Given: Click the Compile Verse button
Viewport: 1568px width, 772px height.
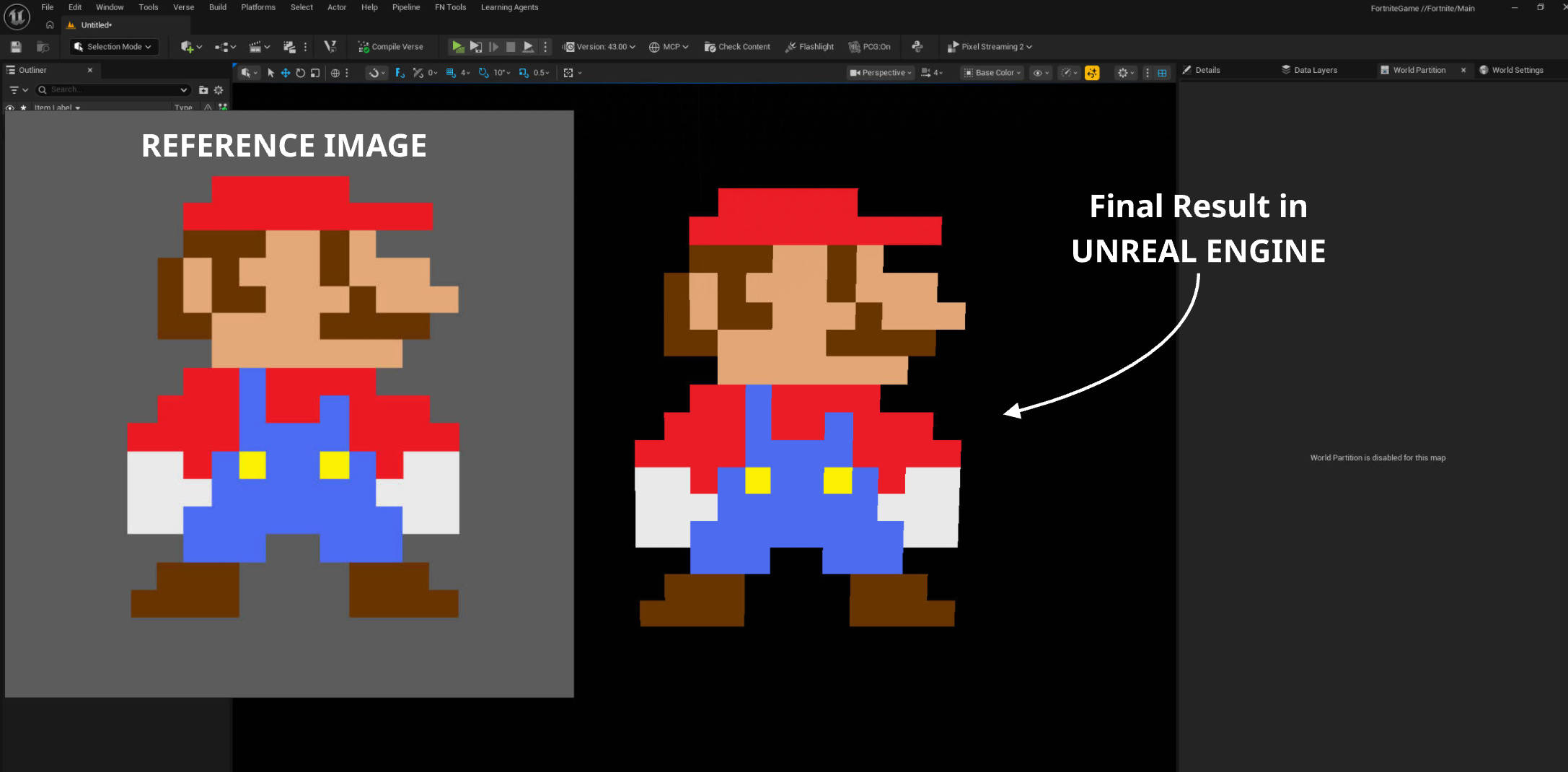Looking at the screenshot, I should pyautogui.click(x=390, y=47).
